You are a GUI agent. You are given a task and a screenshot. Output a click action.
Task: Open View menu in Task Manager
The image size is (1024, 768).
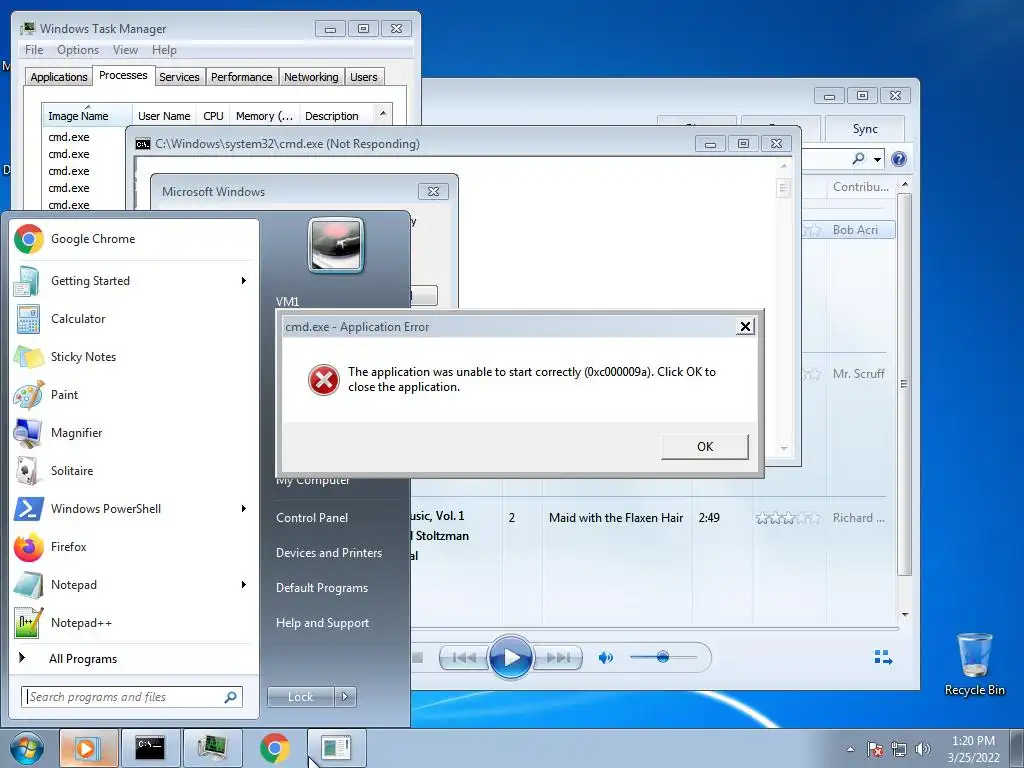click(125, 50)
